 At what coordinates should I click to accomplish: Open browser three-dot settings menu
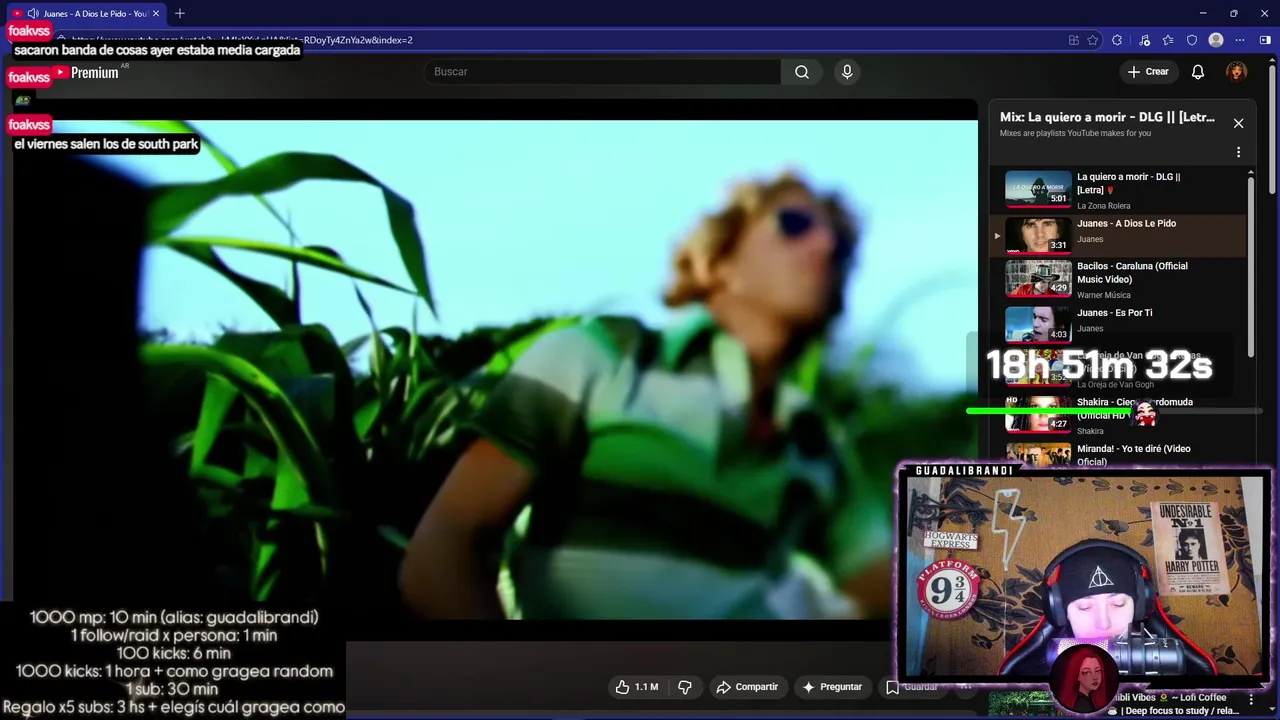coord(1240,40)
